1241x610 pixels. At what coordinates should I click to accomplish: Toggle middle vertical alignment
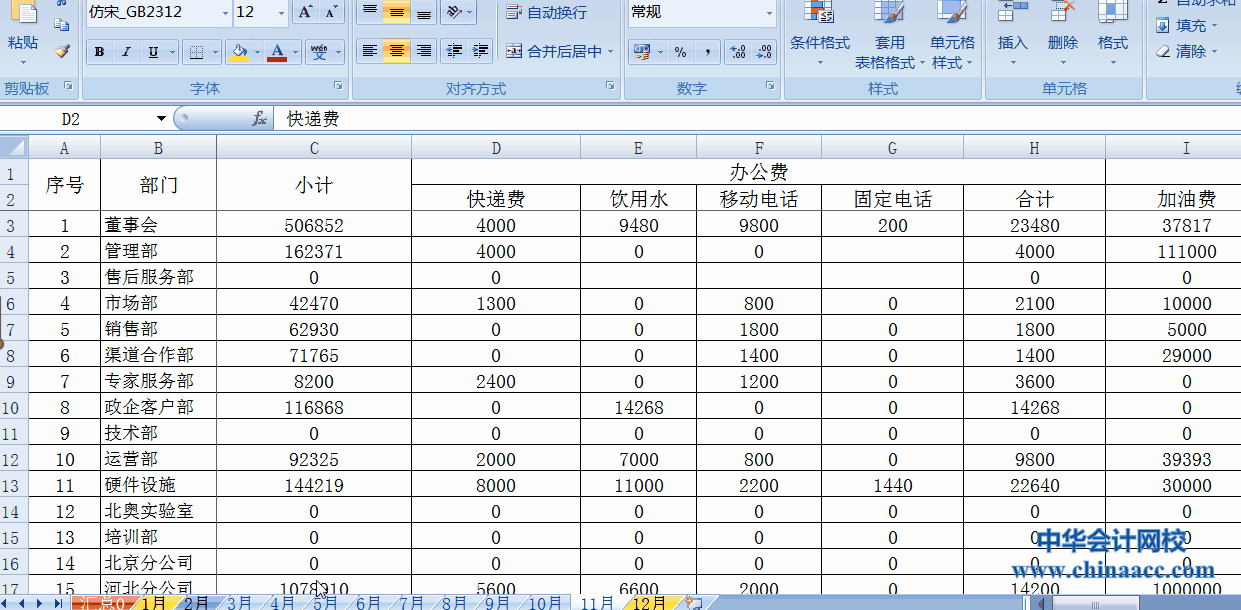[x=397, y=13]
